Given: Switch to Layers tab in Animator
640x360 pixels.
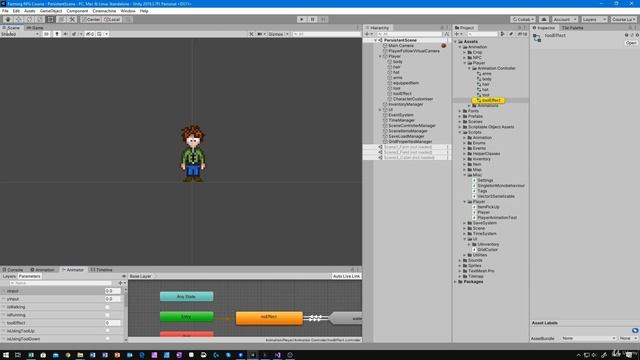Looking at the screenshot, I should 9,276.
